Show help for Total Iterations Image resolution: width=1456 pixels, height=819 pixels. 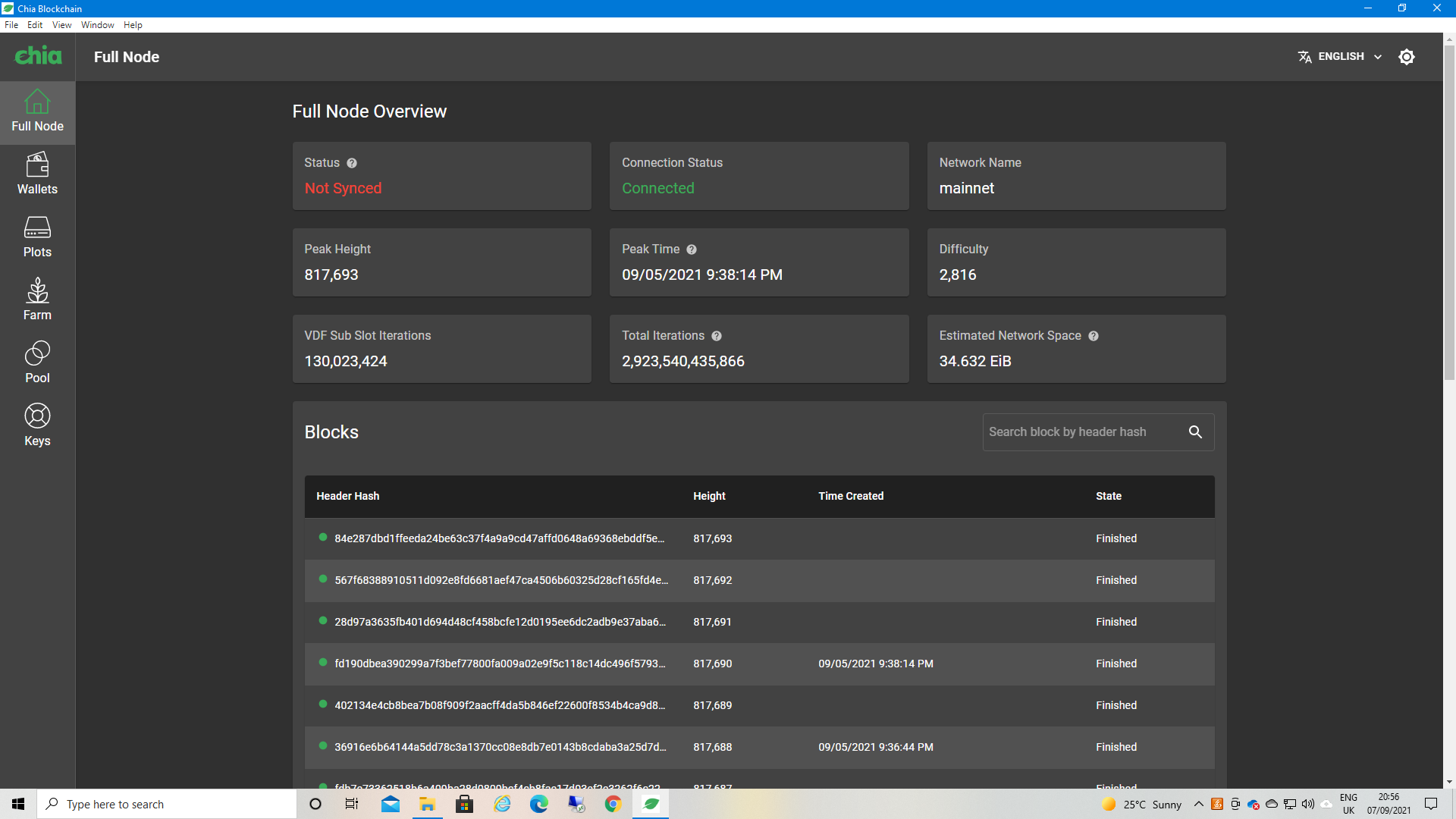717,336
